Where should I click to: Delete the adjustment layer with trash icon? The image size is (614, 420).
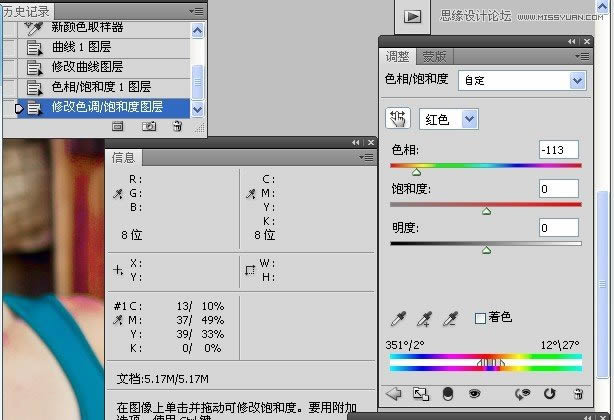[x=577, y=394]
